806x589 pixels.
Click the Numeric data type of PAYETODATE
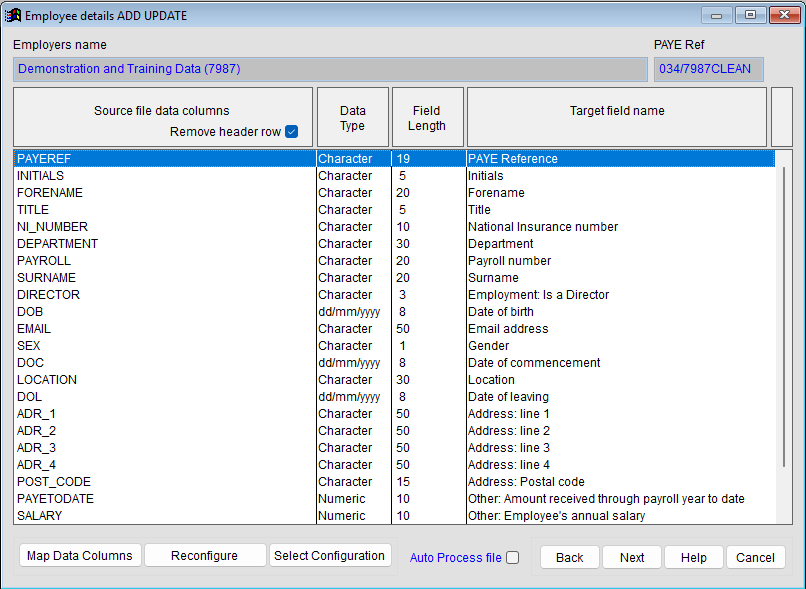(342, 498)
